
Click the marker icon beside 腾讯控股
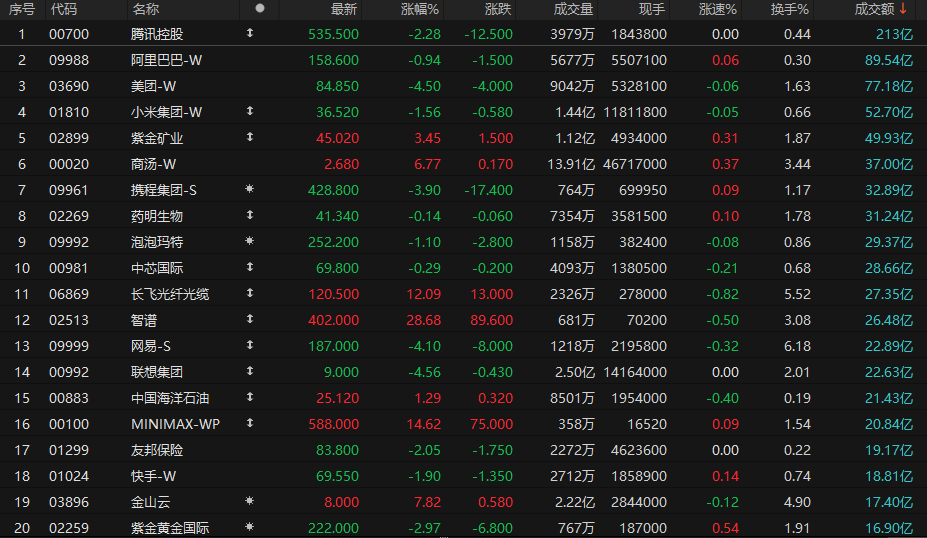[250, 33]
